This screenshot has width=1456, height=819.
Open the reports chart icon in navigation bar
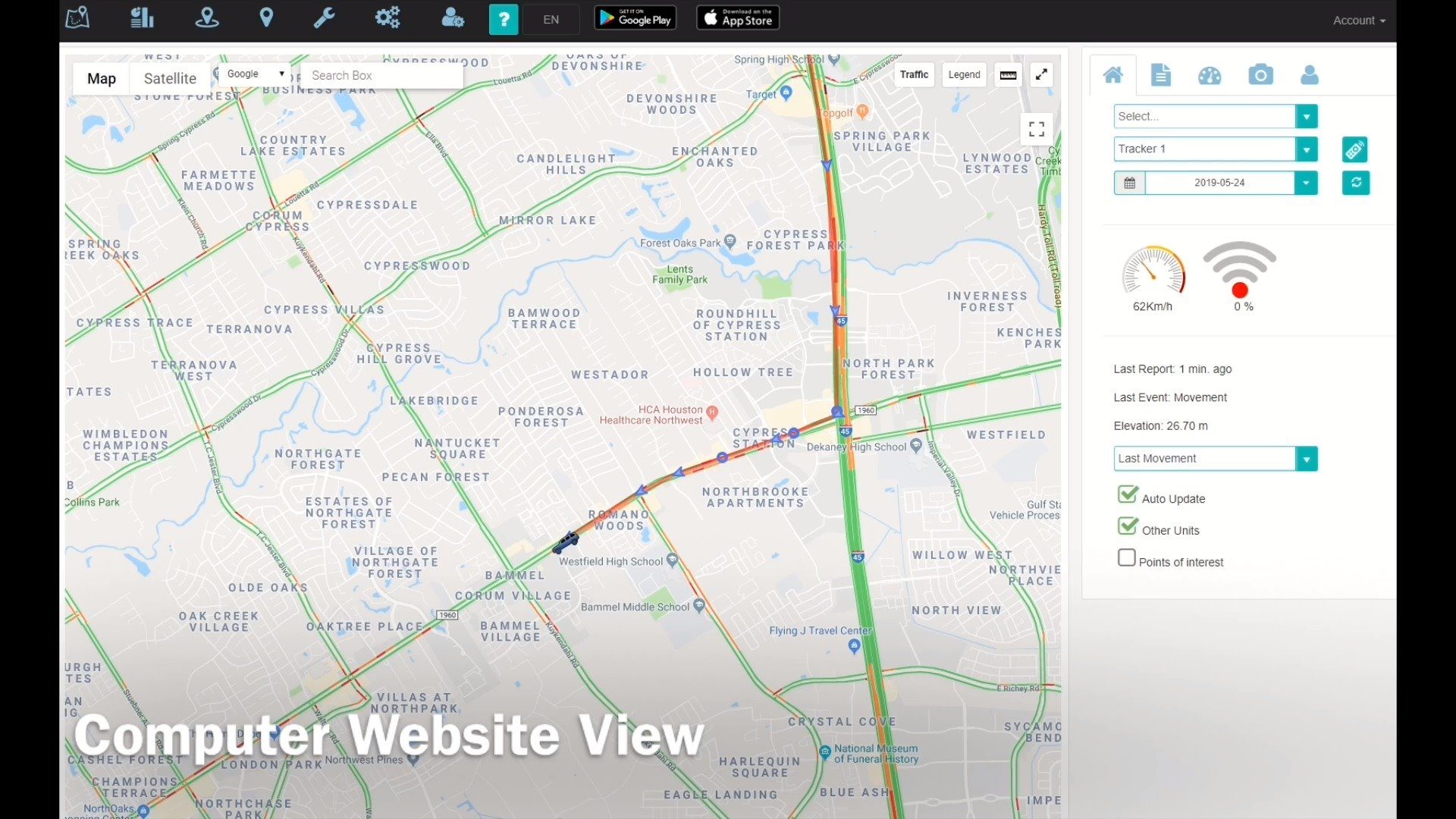[142, 18]
